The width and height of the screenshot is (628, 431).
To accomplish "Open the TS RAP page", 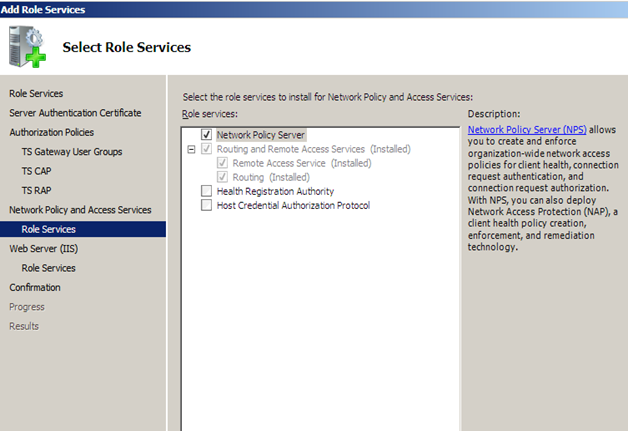I will (x=37, y=190).
